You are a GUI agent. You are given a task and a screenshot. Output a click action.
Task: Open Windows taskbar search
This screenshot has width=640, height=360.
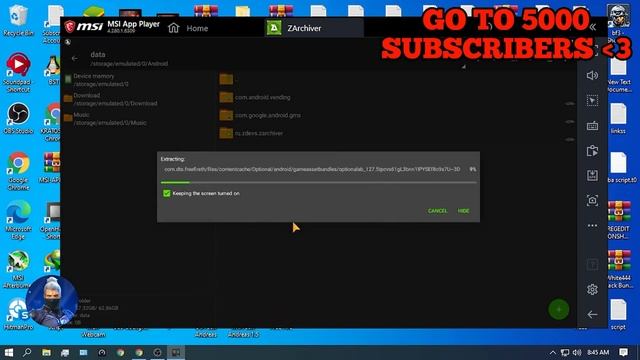tap(27, 352)
